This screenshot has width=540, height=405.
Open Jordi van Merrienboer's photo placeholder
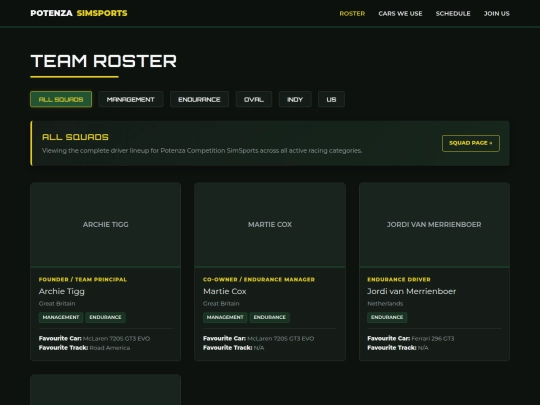click(434, 225)
